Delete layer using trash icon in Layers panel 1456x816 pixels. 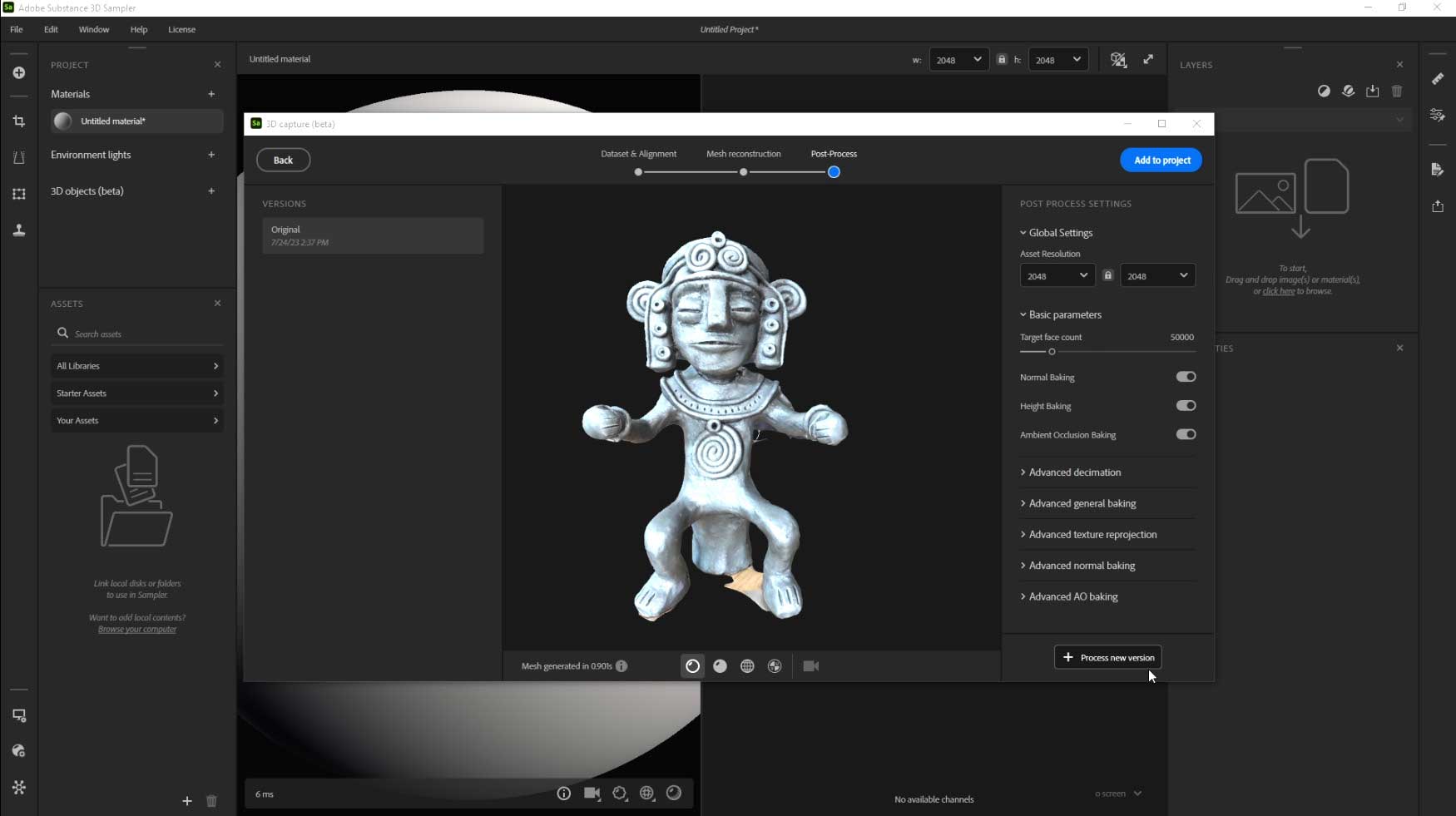coord(1397,91)
